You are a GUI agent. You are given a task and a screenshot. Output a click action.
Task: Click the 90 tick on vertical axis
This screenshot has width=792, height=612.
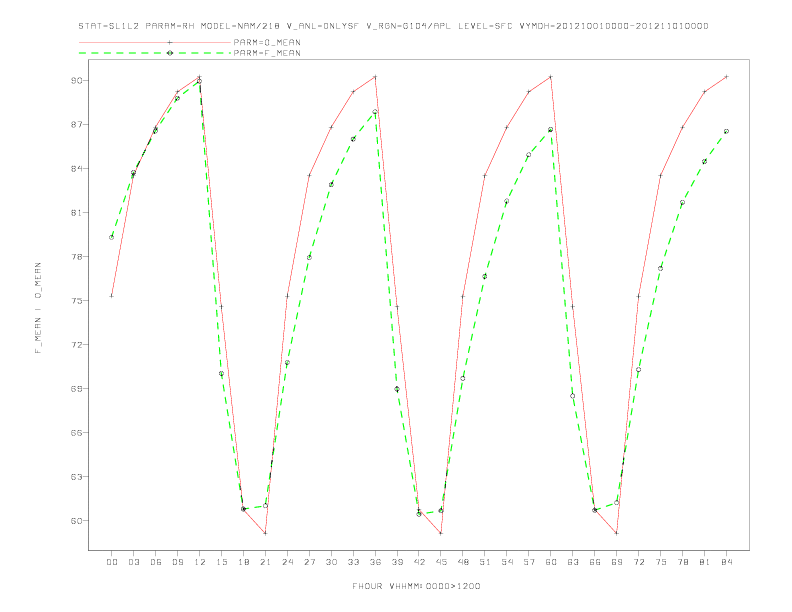click(76, 81)
